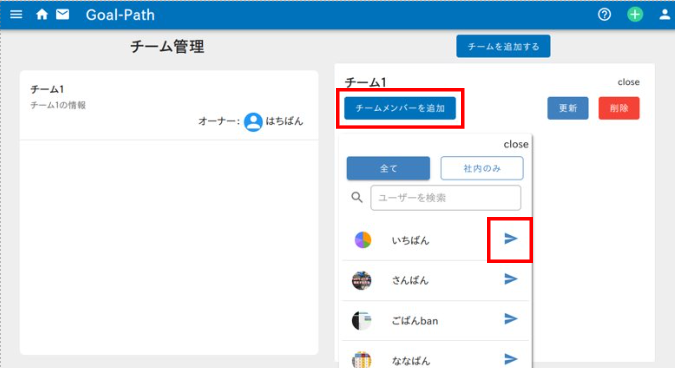Screen dimensions: 675x368
Task: Click user name さんばん
Action: point(410,281)
